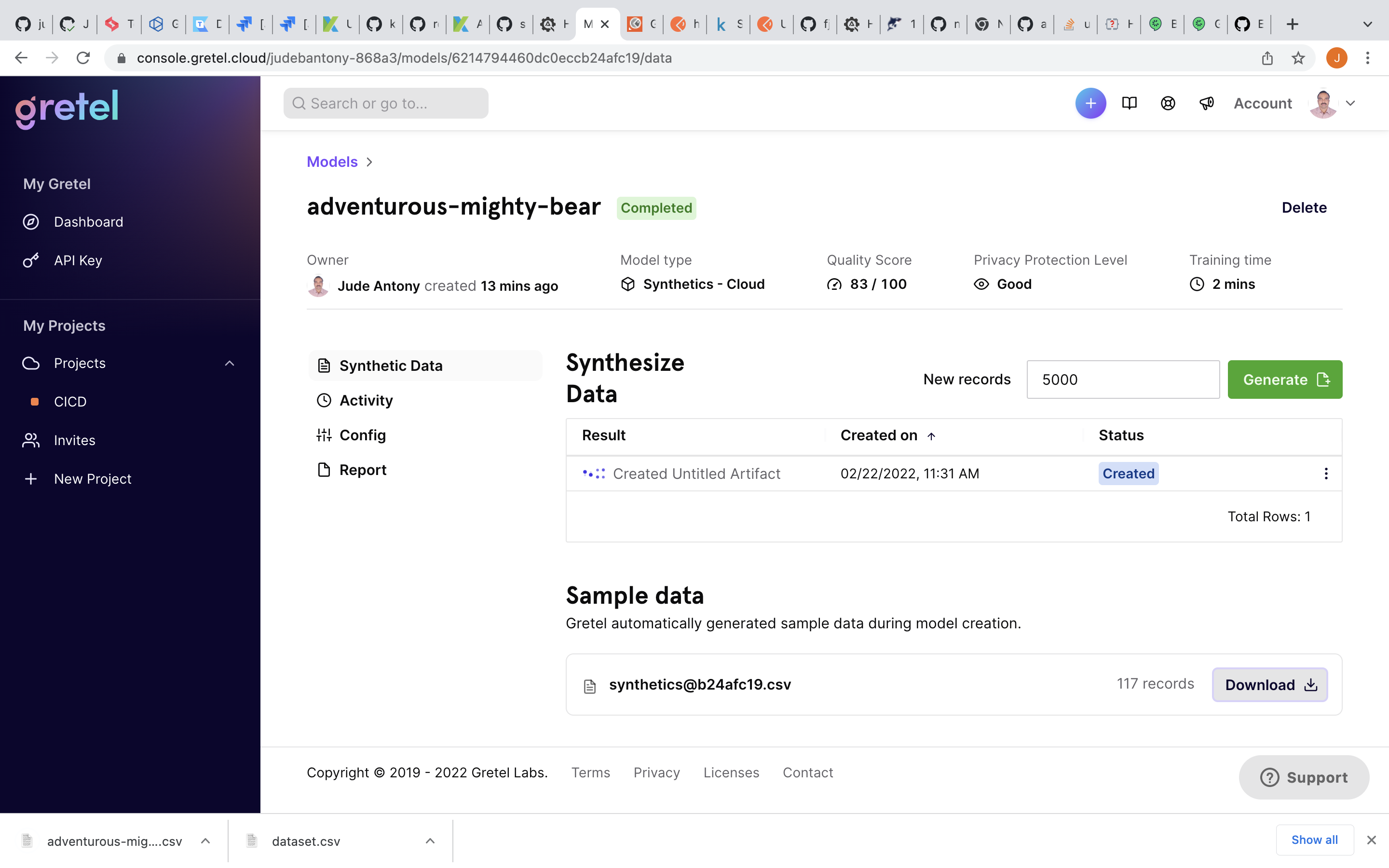
Task: Expand options for dataset.csv download
Action: click(x=430, y=841)
